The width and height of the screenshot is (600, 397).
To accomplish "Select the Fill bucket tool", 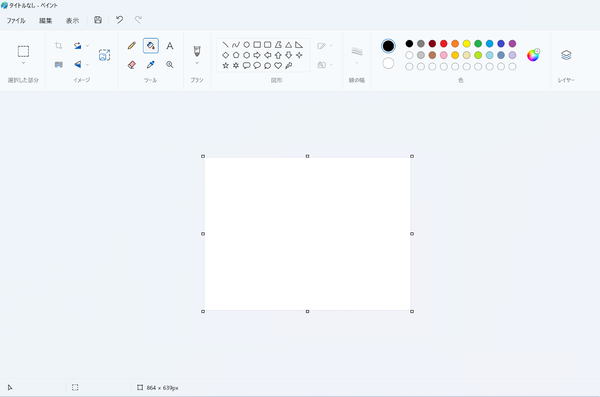I will pos(151,46).
